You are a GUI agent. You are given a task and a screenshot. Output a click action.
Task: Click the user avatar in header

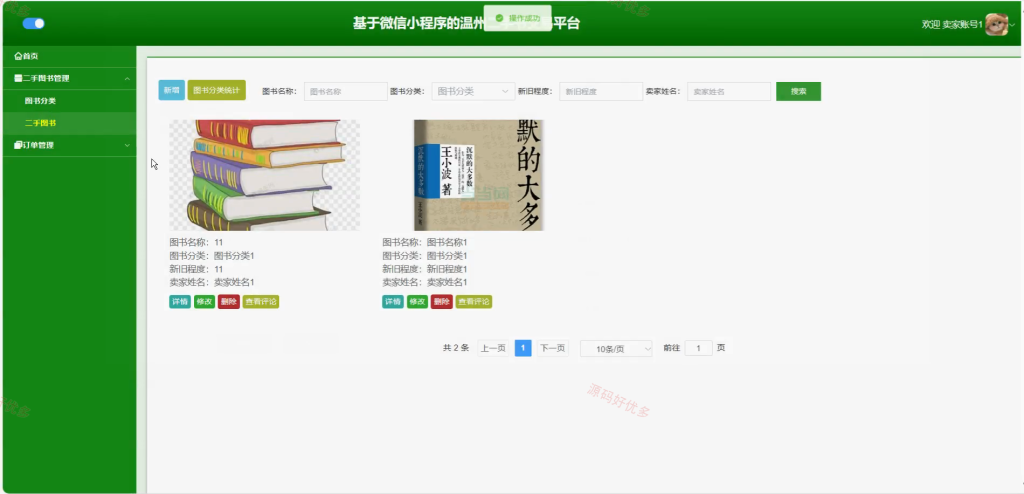(x=997, y=24)
